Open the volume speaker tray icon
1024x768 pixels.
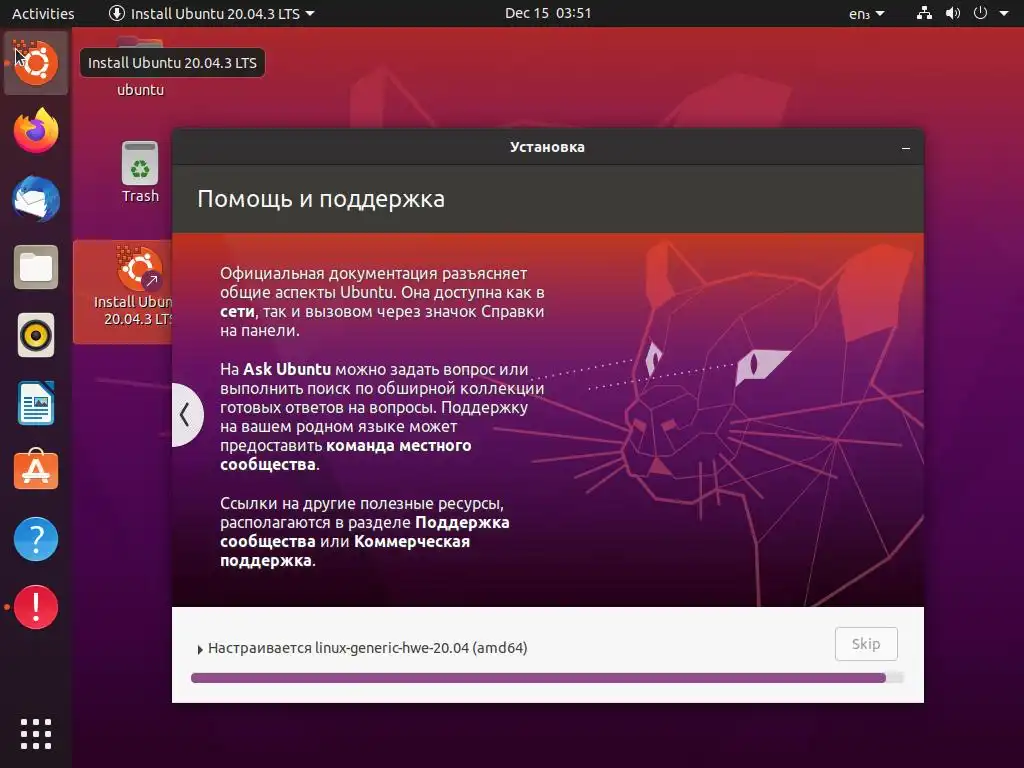click(x=953, y=13)
